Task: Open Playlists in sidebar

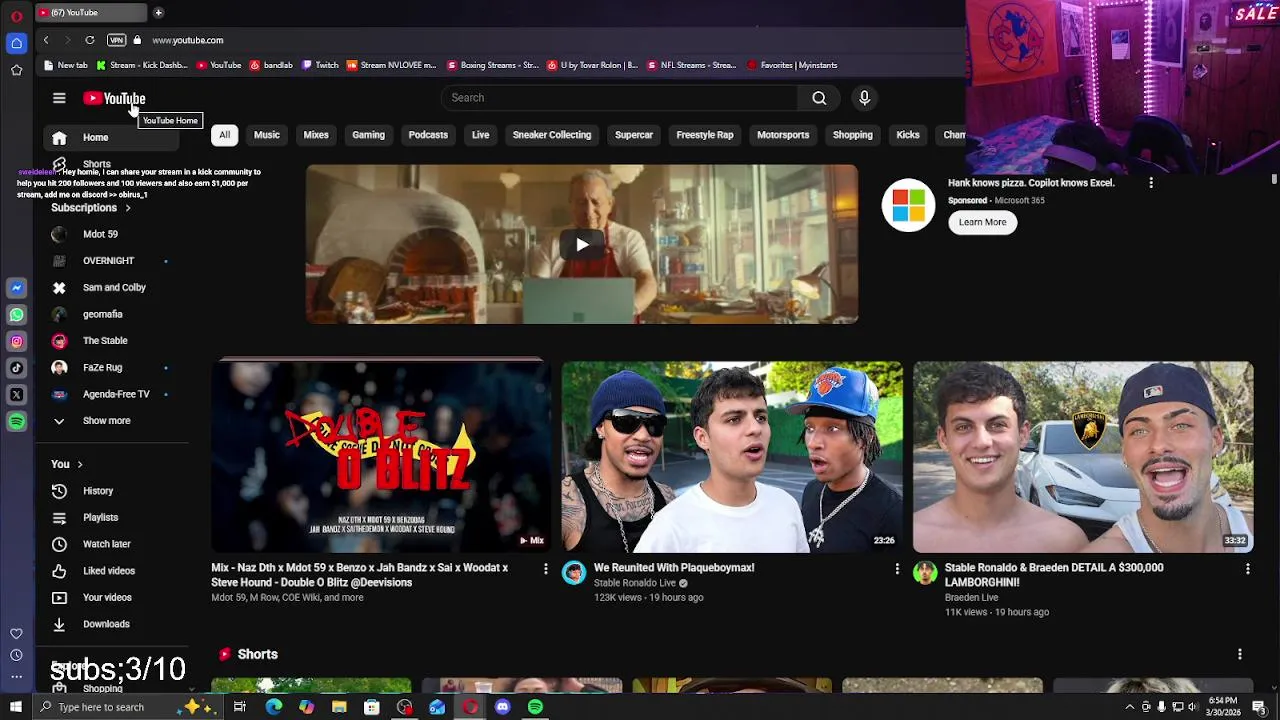Action: (112, 518)
